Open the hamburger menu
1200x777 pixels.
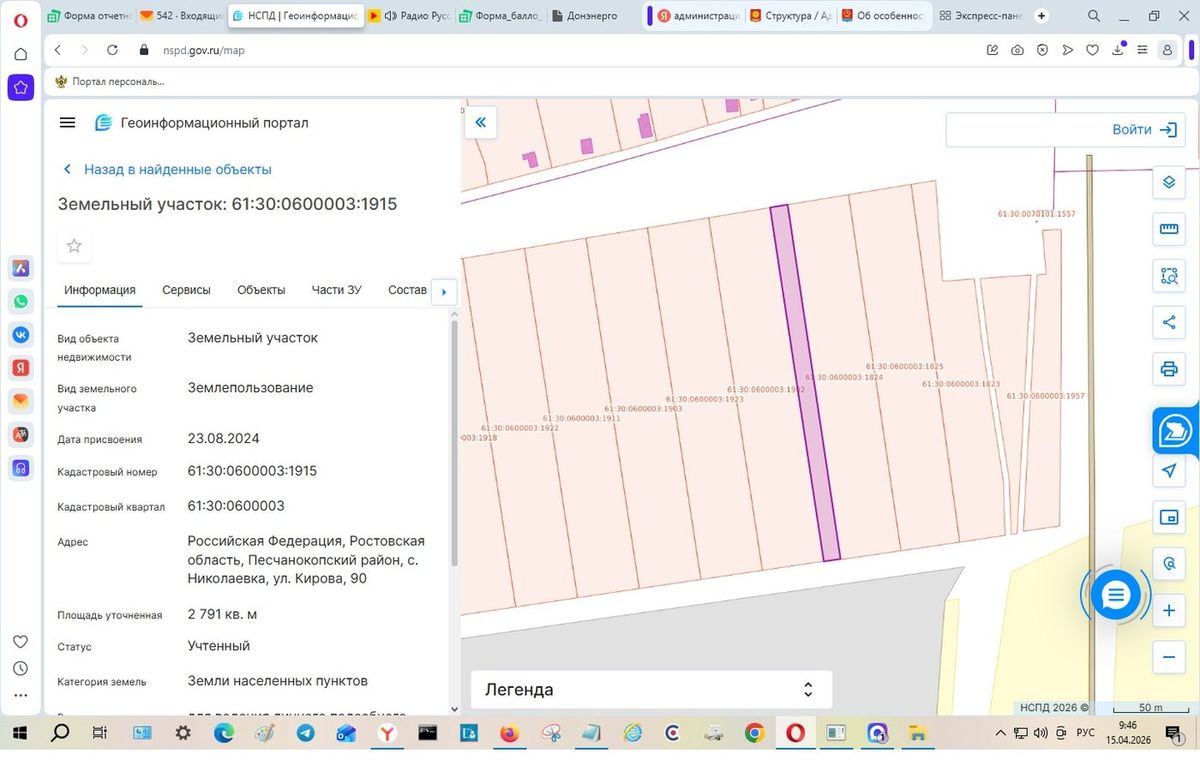pyautogui.click(x=68, y=123)
